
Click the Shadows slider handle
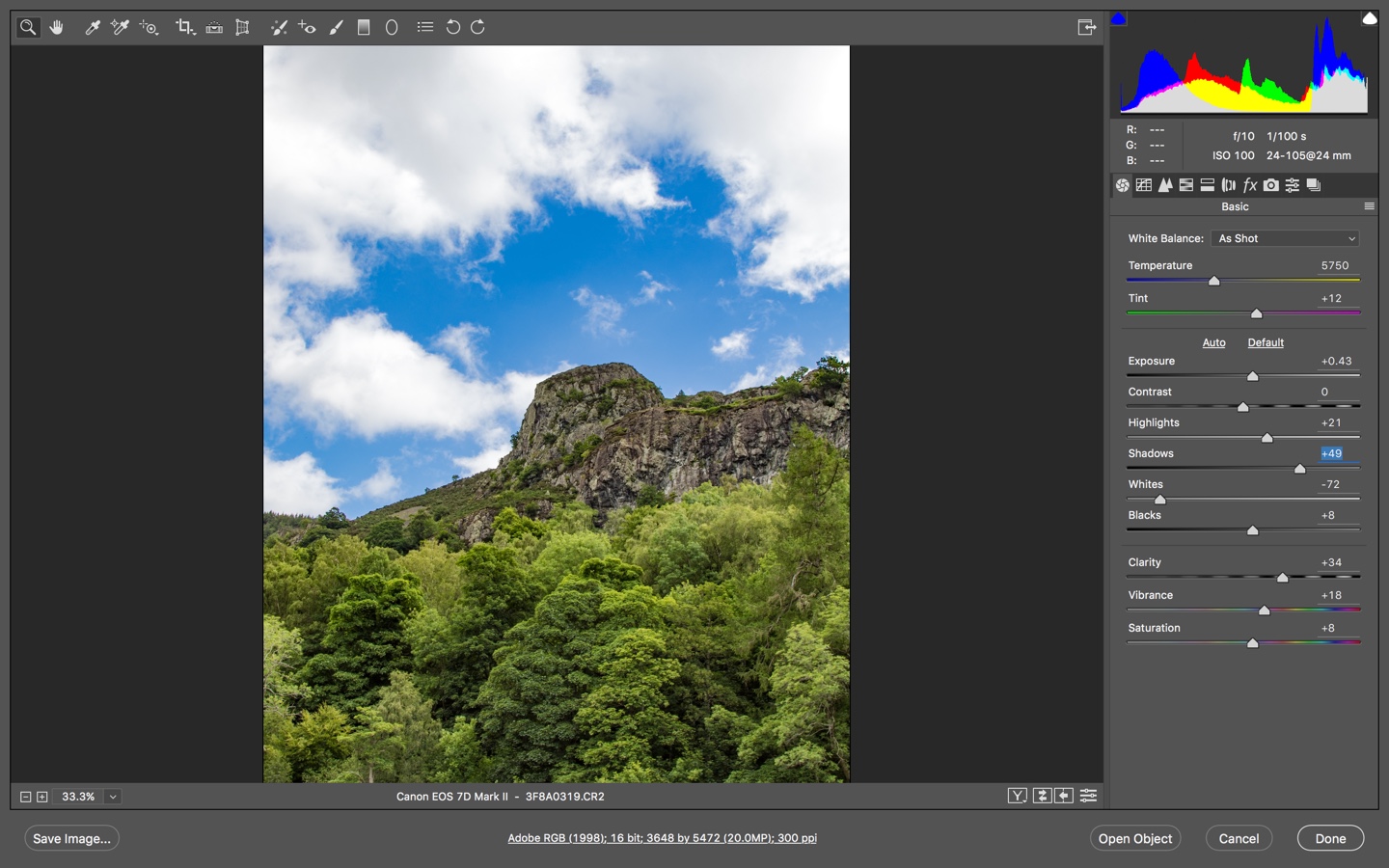(1299, 469)
